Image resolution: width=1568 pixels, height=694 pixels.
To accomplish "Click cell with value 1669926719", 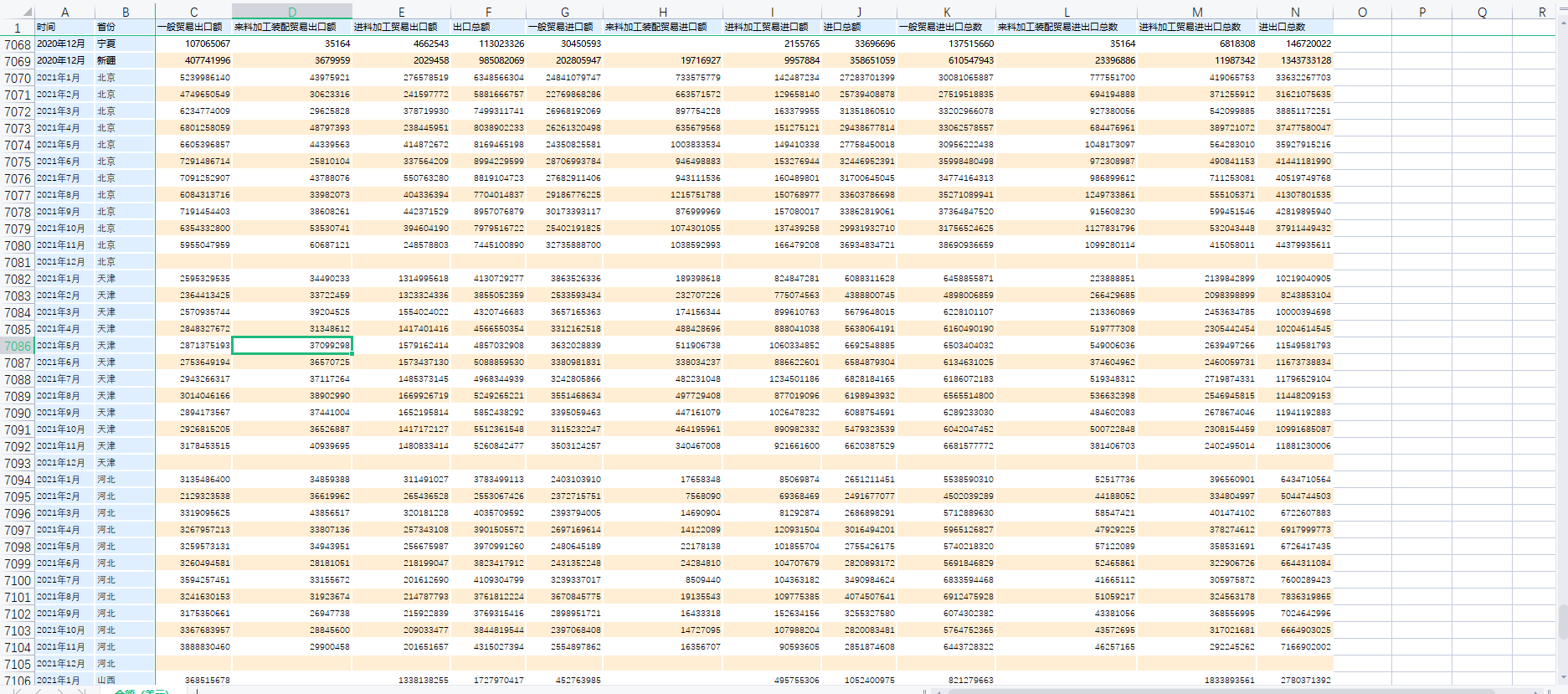I will pyautogui.click(x=401, y=395).
